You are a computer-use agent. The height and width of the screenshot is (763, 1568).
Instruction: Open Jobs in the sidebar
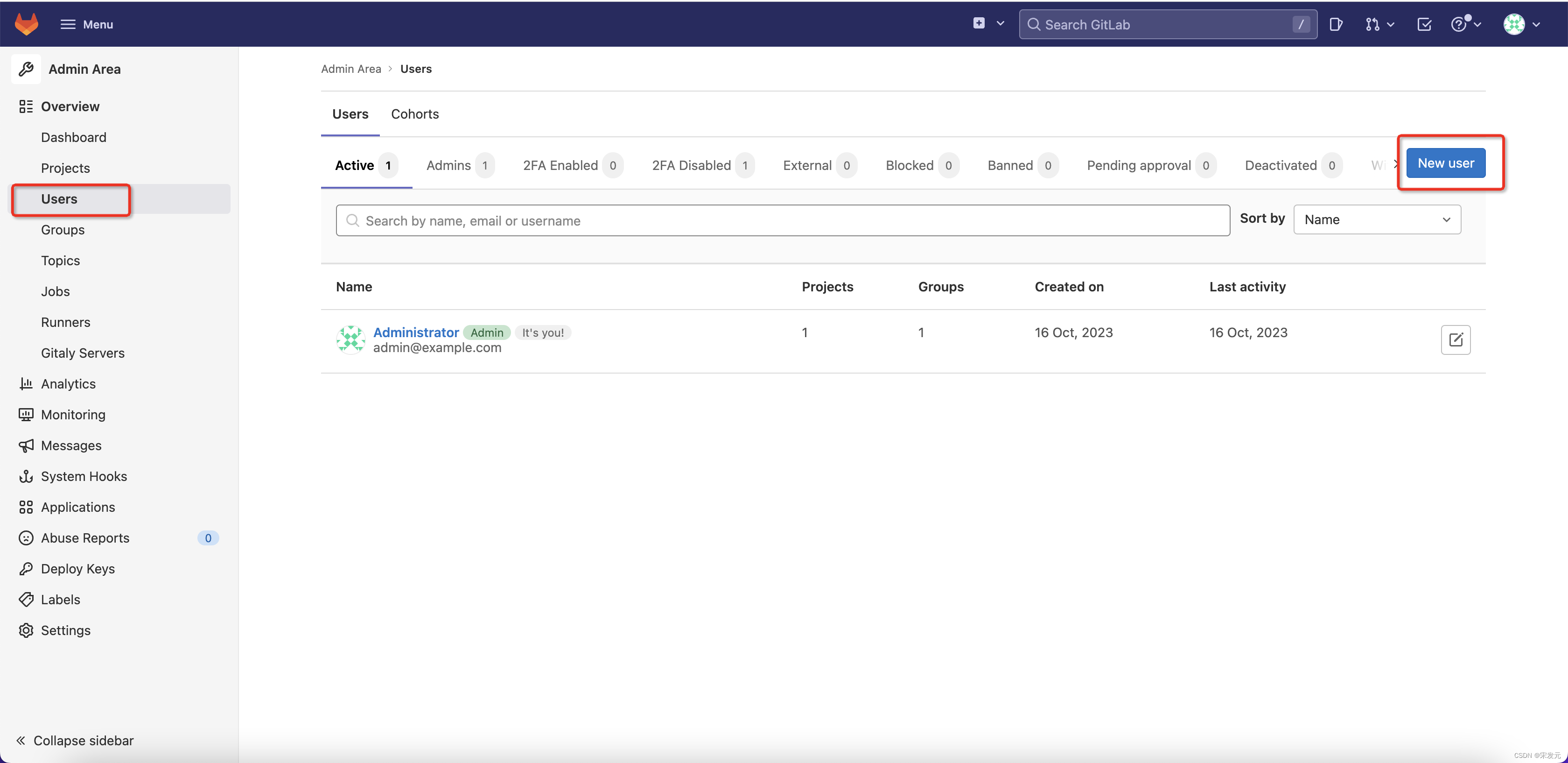tap(56, 291)
